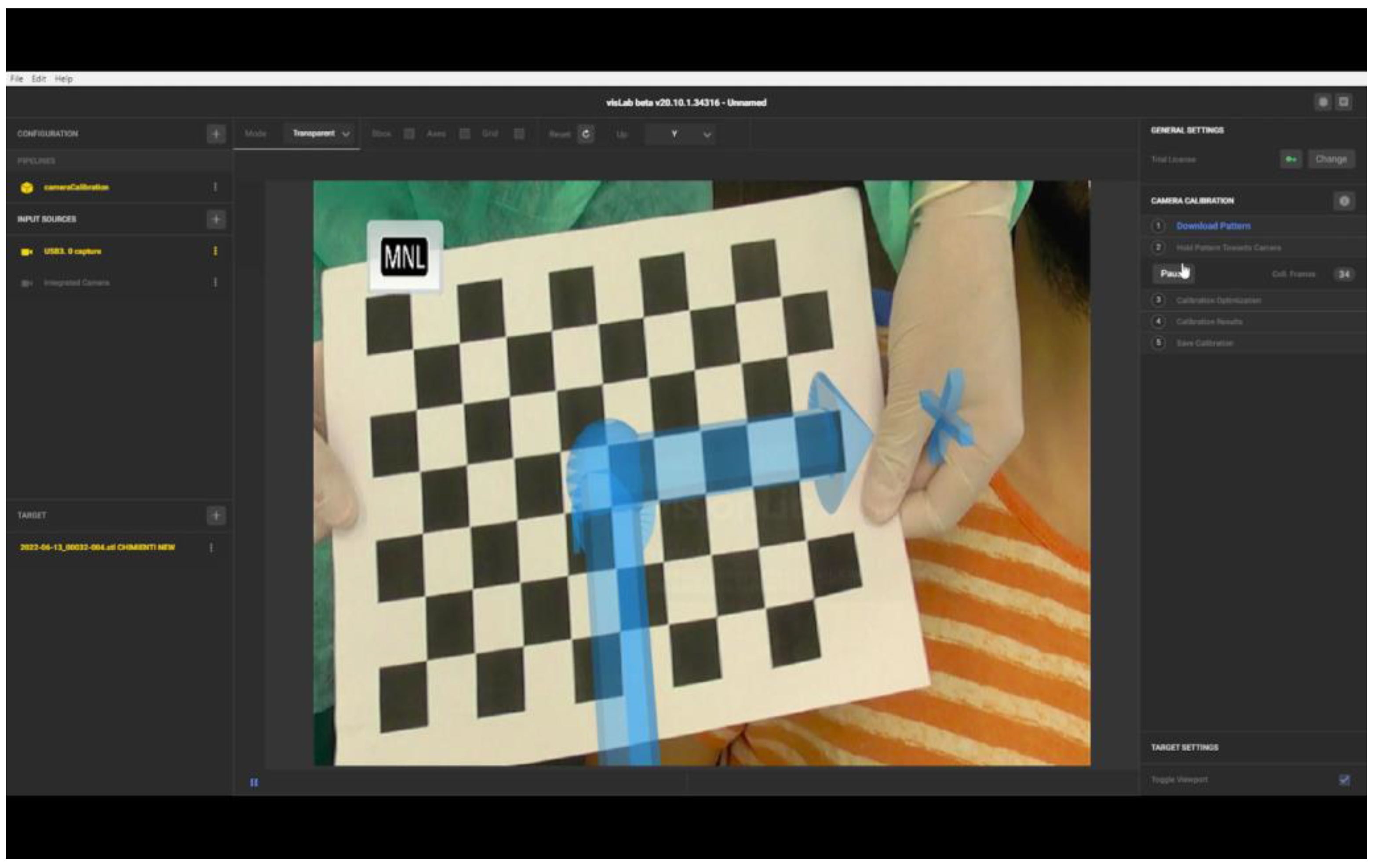Open options menu for USB3.0 capture
This screenshot has width=1374, height=868.
point(215,251)
